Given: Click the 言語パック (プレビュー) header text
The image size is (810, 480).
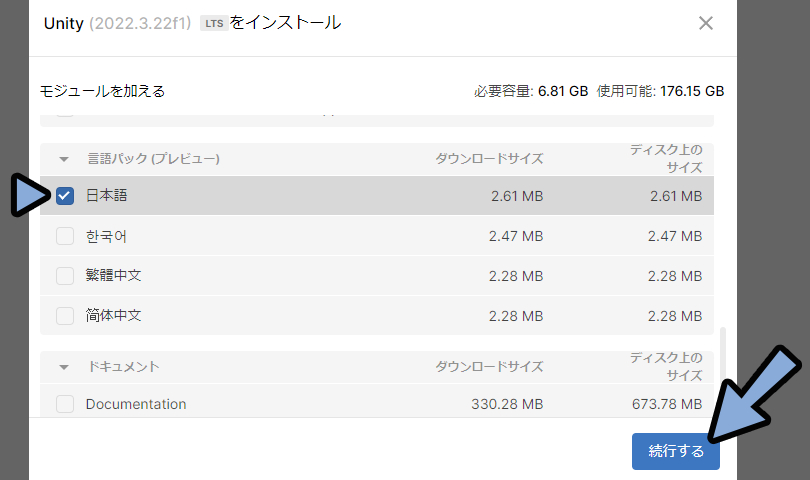Looking at the screenshot, I should click(x=153, y=159).
